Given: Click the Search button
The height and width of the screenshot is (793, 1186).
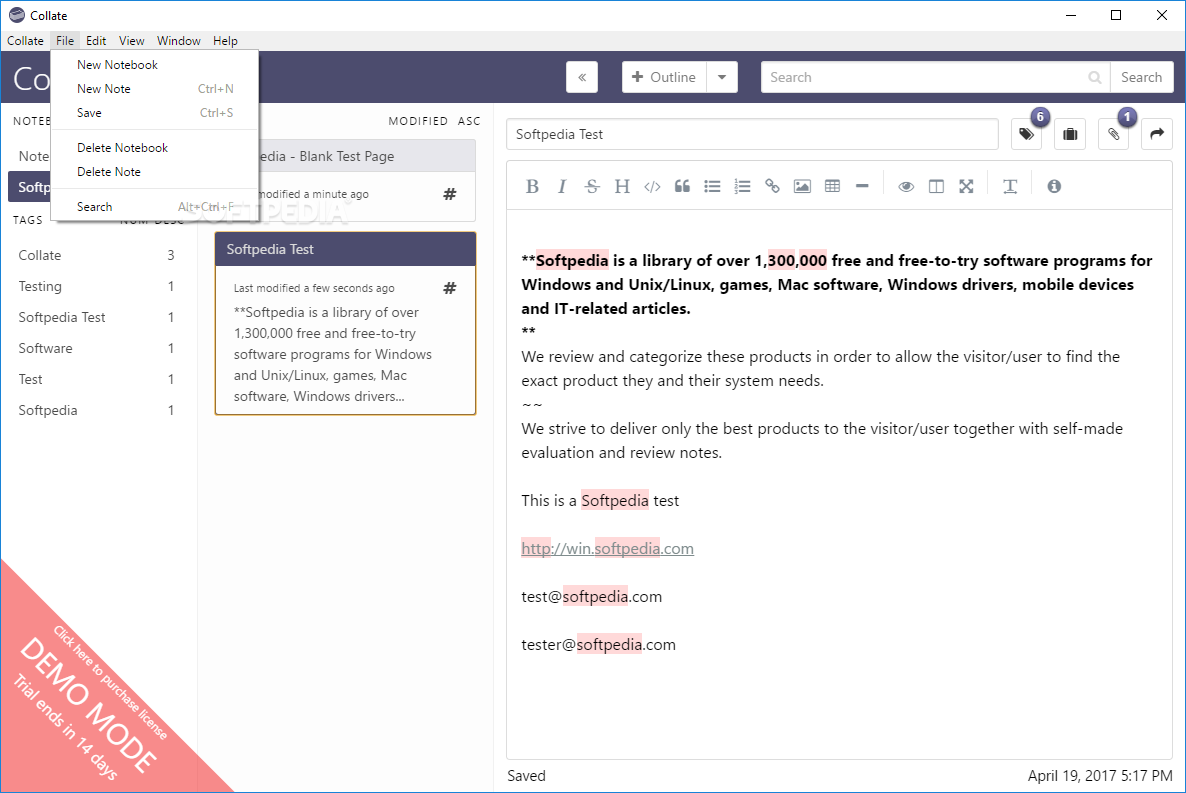Looking at the screenshot, I should point(1141,77).
